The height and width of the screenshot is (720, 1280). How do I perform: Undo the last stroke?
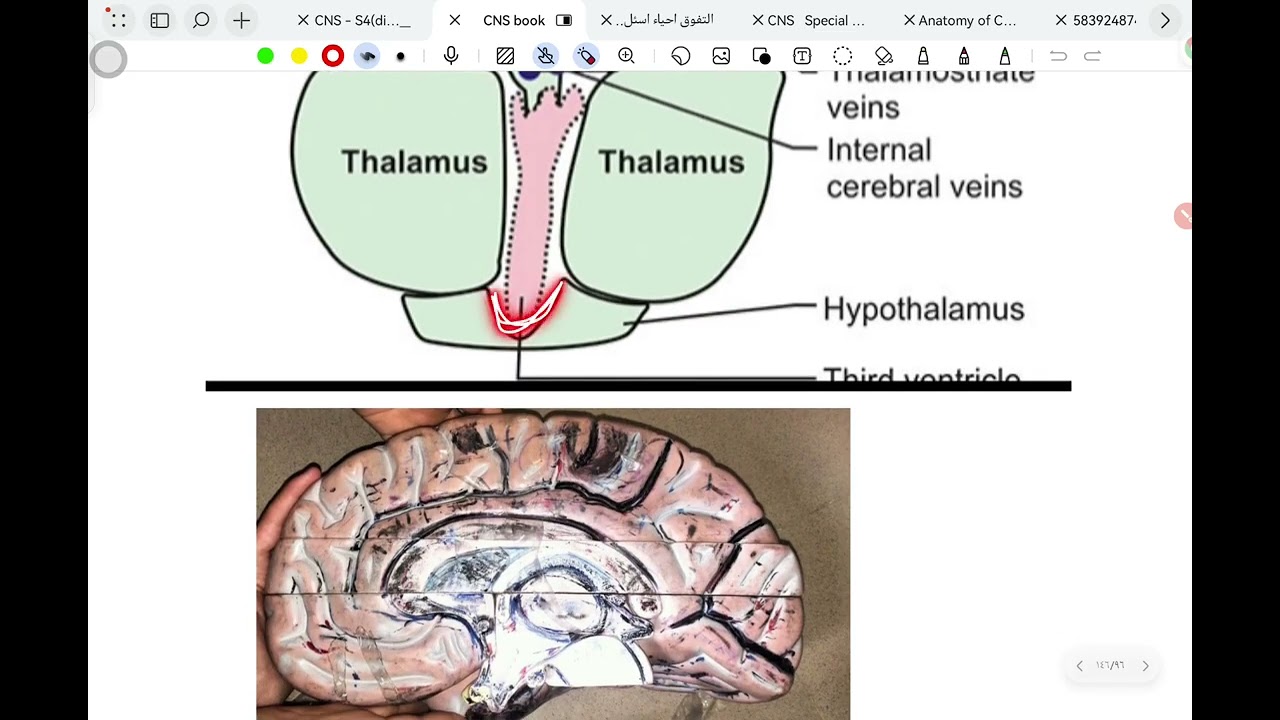(x=1058, y=56)
